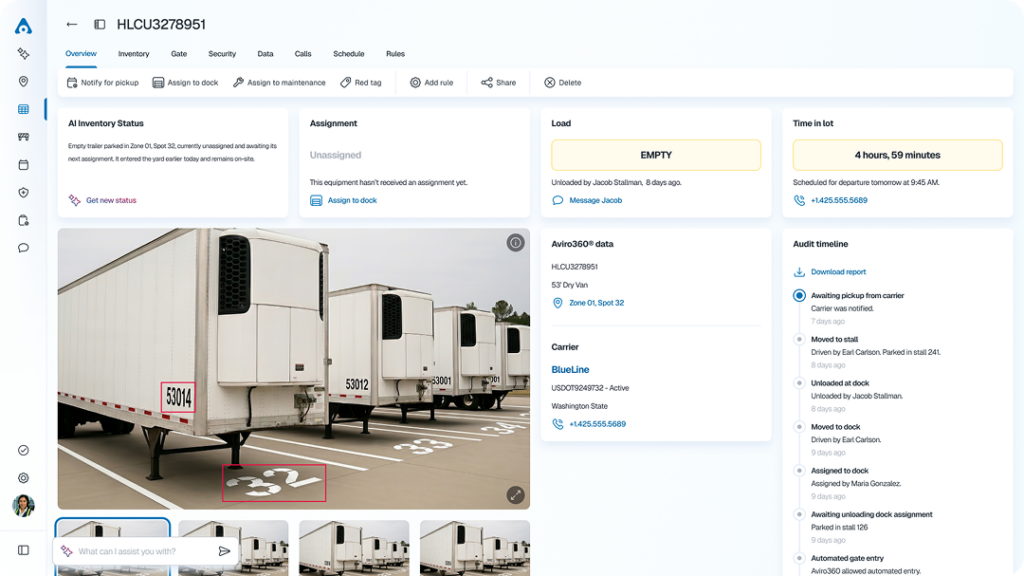The image size is (1024, 576).
Task: Click the info icon on trailer photo
Action: pos(515,243)
